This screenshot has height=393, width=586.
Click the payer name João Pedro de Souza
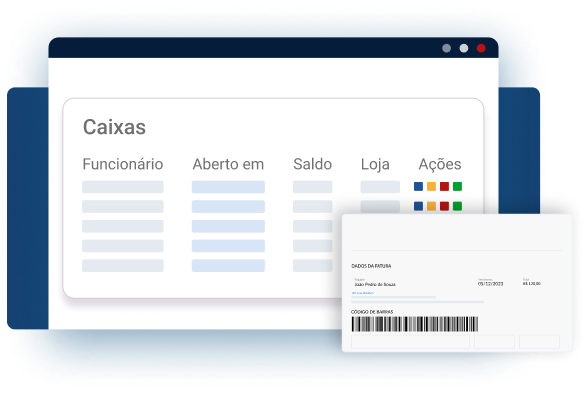pos(374,284)
